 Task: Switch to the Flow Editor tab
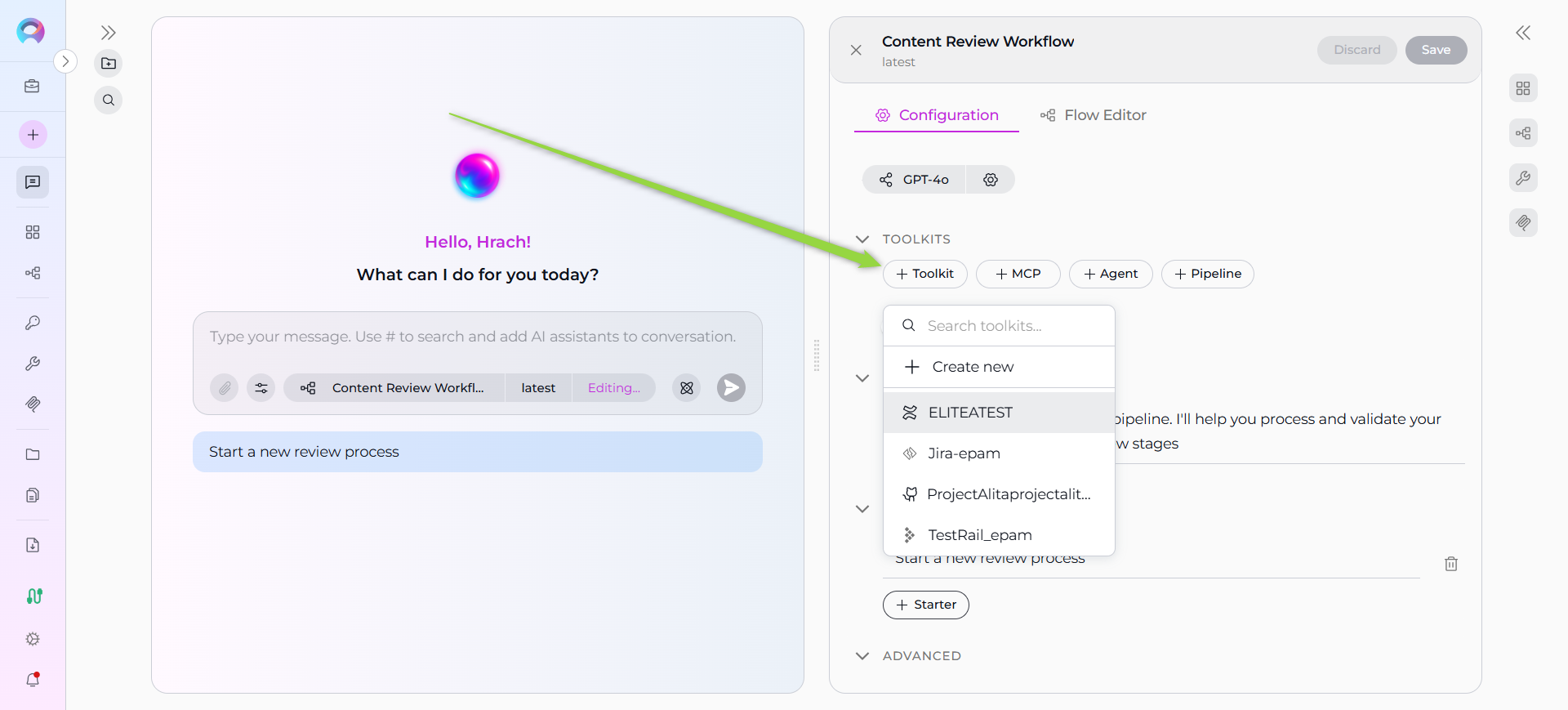(x=1094, y=115)
